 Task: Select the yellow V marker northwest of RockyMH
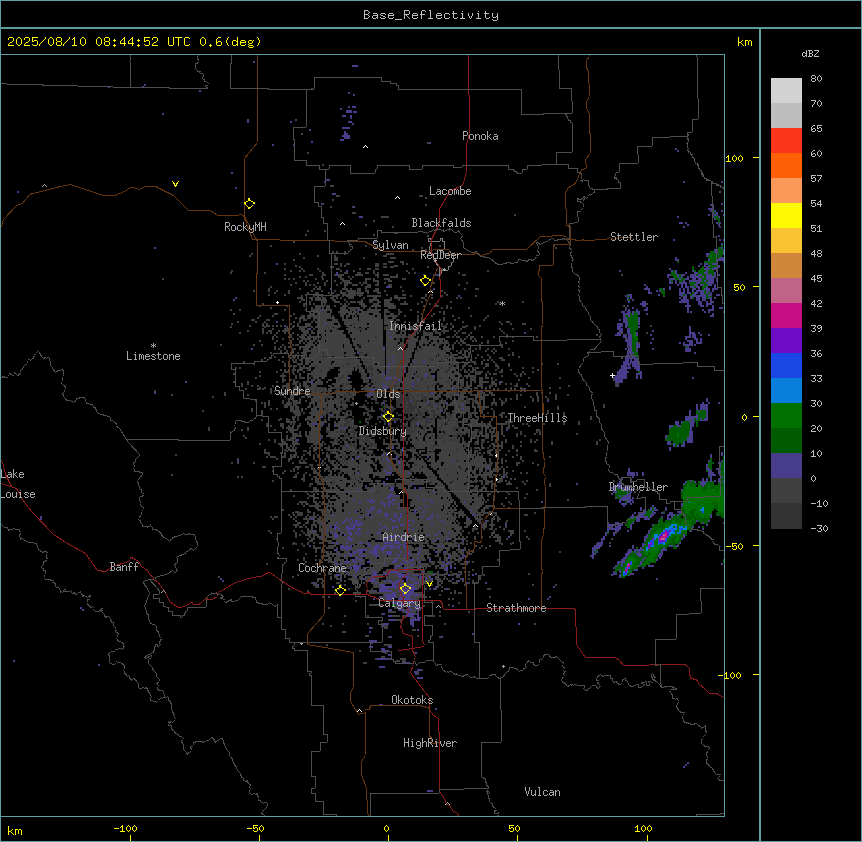[x=175, y=184]
